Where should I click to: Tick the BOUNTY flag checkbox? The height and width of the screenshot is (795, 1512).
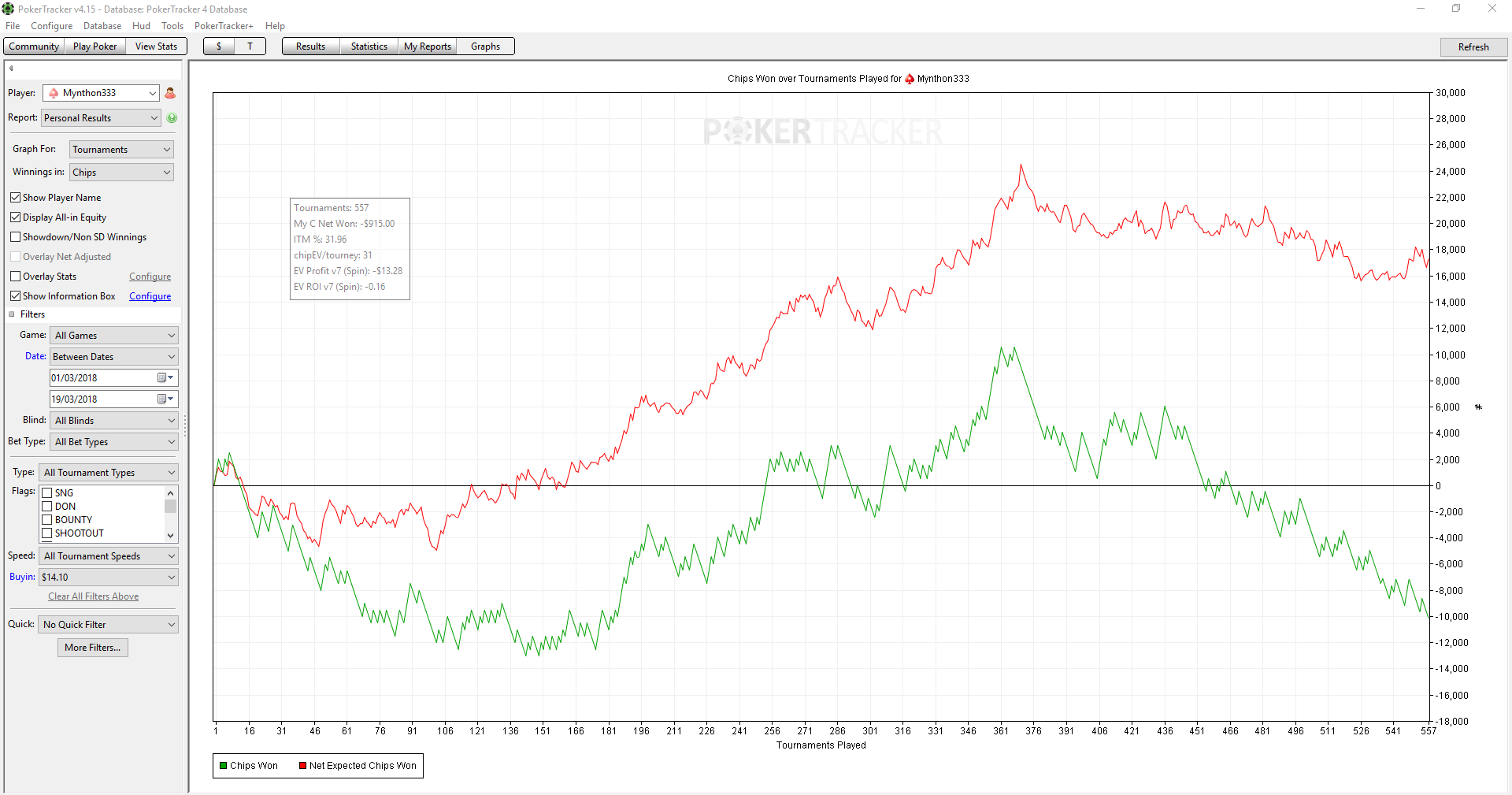click(47, 520)
